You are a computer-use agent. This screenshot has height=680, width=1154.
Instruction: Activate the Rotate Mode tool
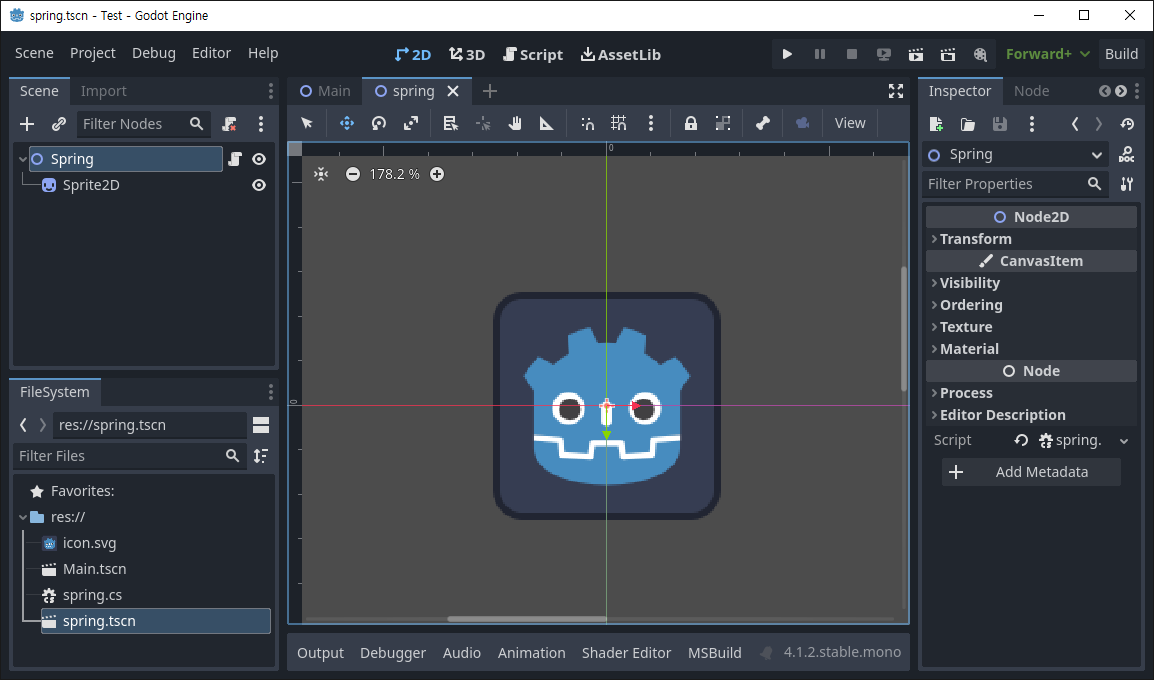(379, 123)
